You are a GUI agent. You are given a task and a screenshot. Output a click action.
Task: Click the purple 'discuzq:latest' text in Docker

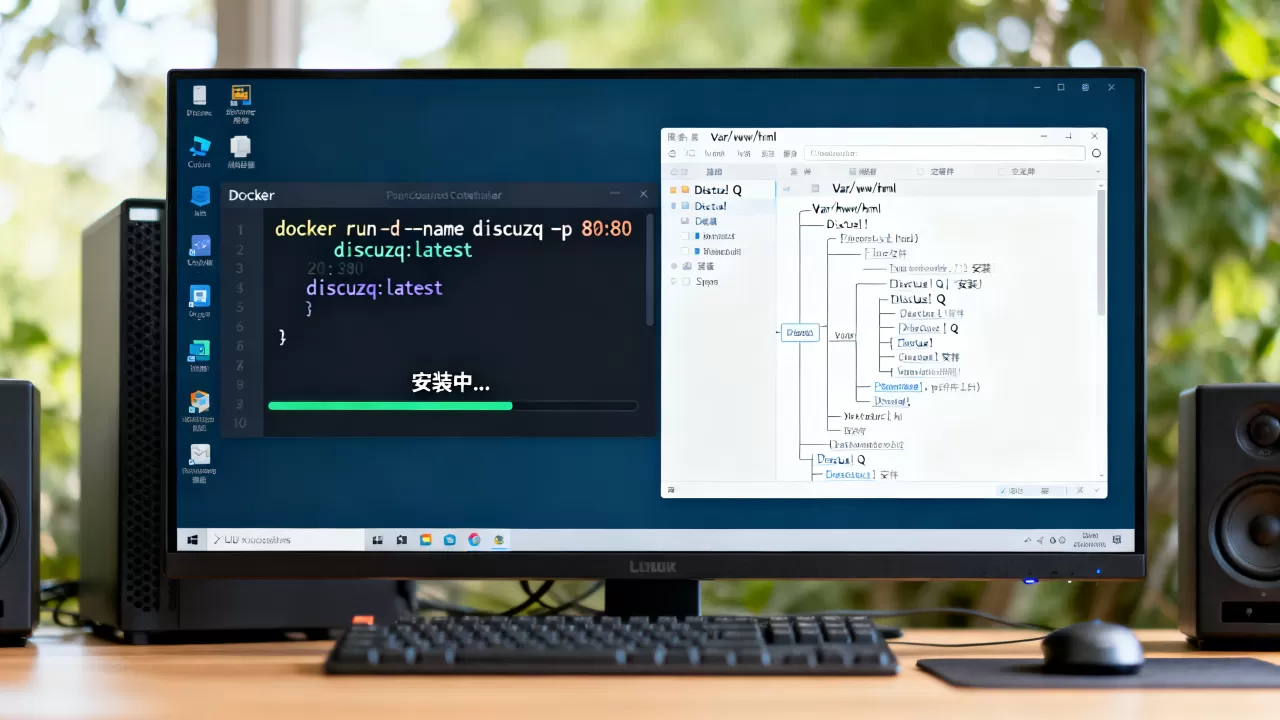374,287
